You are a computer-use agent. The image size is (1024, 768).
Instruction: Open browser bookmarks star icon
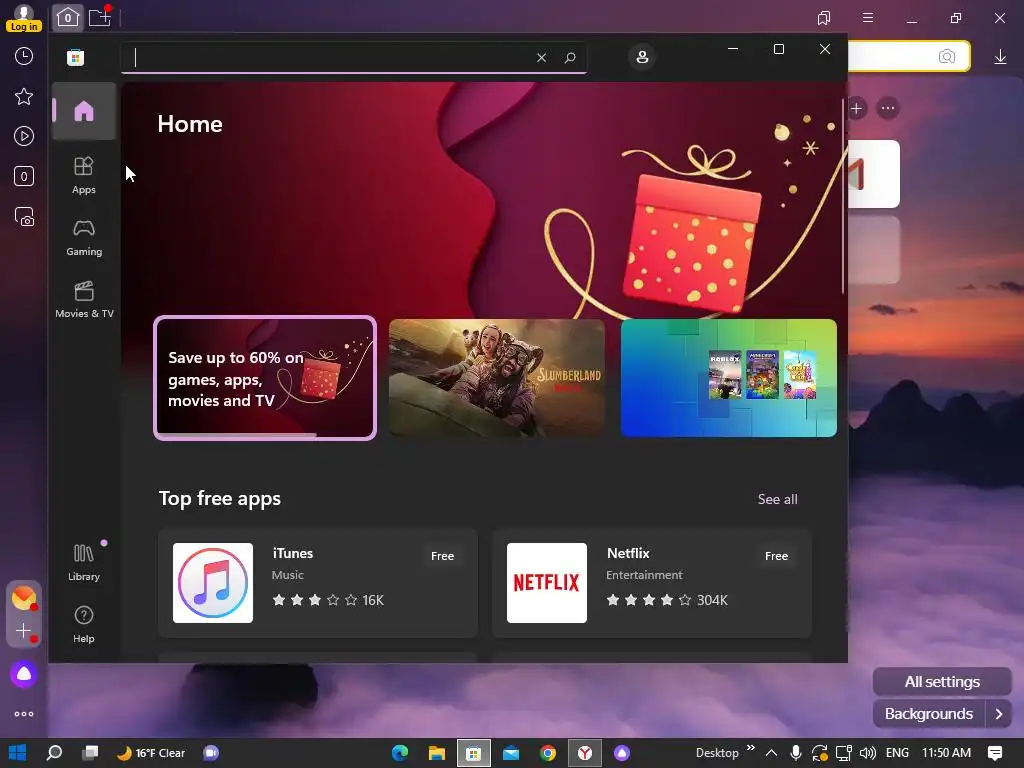(24, 97)
